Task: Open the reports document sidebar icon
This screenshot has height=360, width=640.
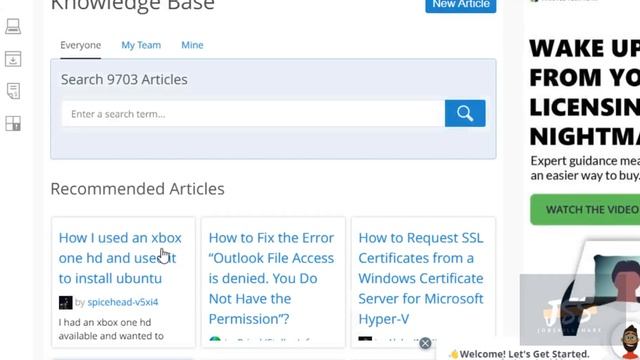Action: pyautogui.click(x=13, y=91)
